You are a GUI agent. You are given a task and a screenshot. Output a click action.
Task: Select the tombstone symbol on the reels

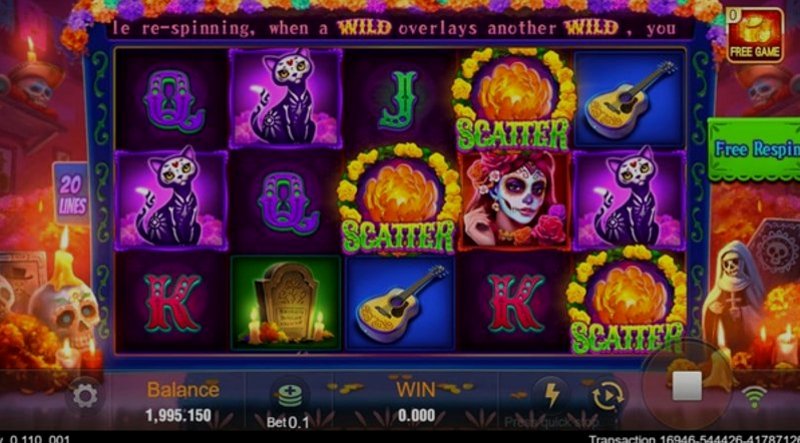coord(286,303)
